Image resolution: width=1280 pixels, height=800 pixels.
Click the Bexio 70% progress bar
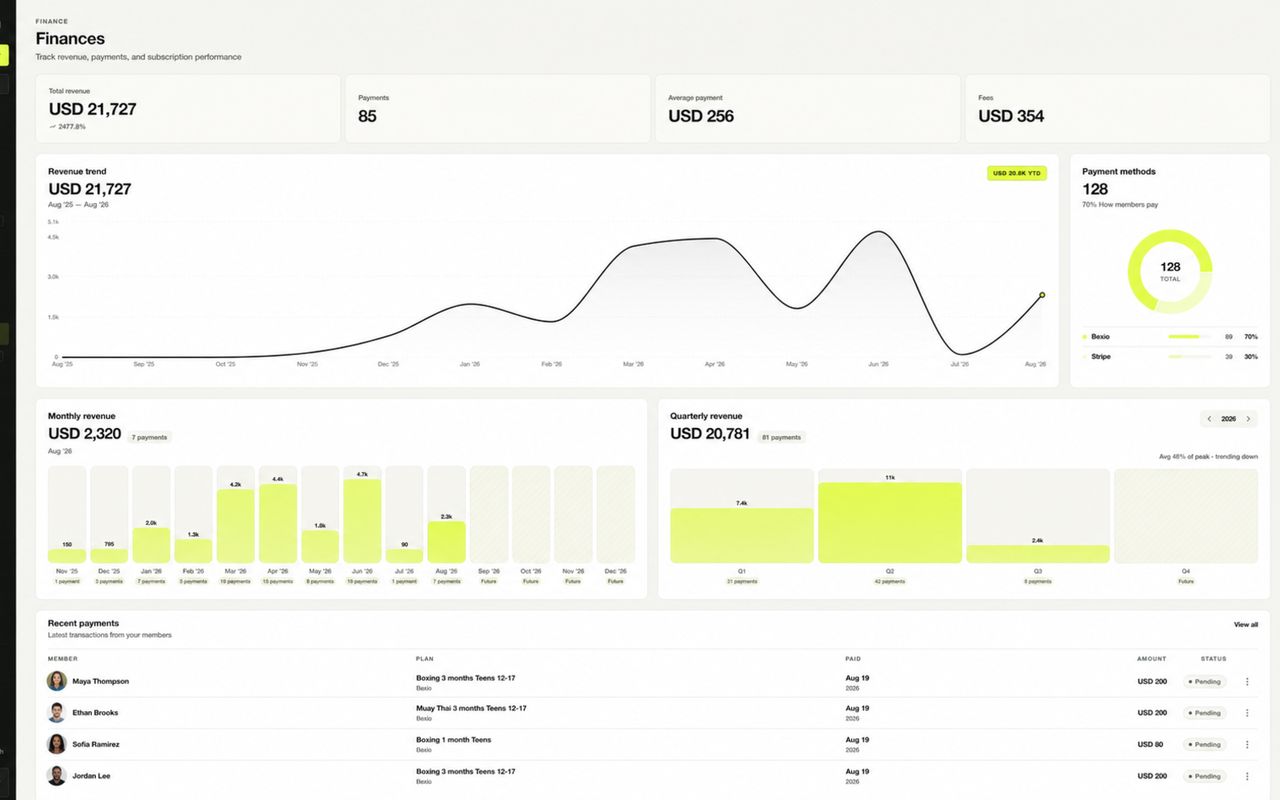pyautogui.click(x=1189, y=337)
